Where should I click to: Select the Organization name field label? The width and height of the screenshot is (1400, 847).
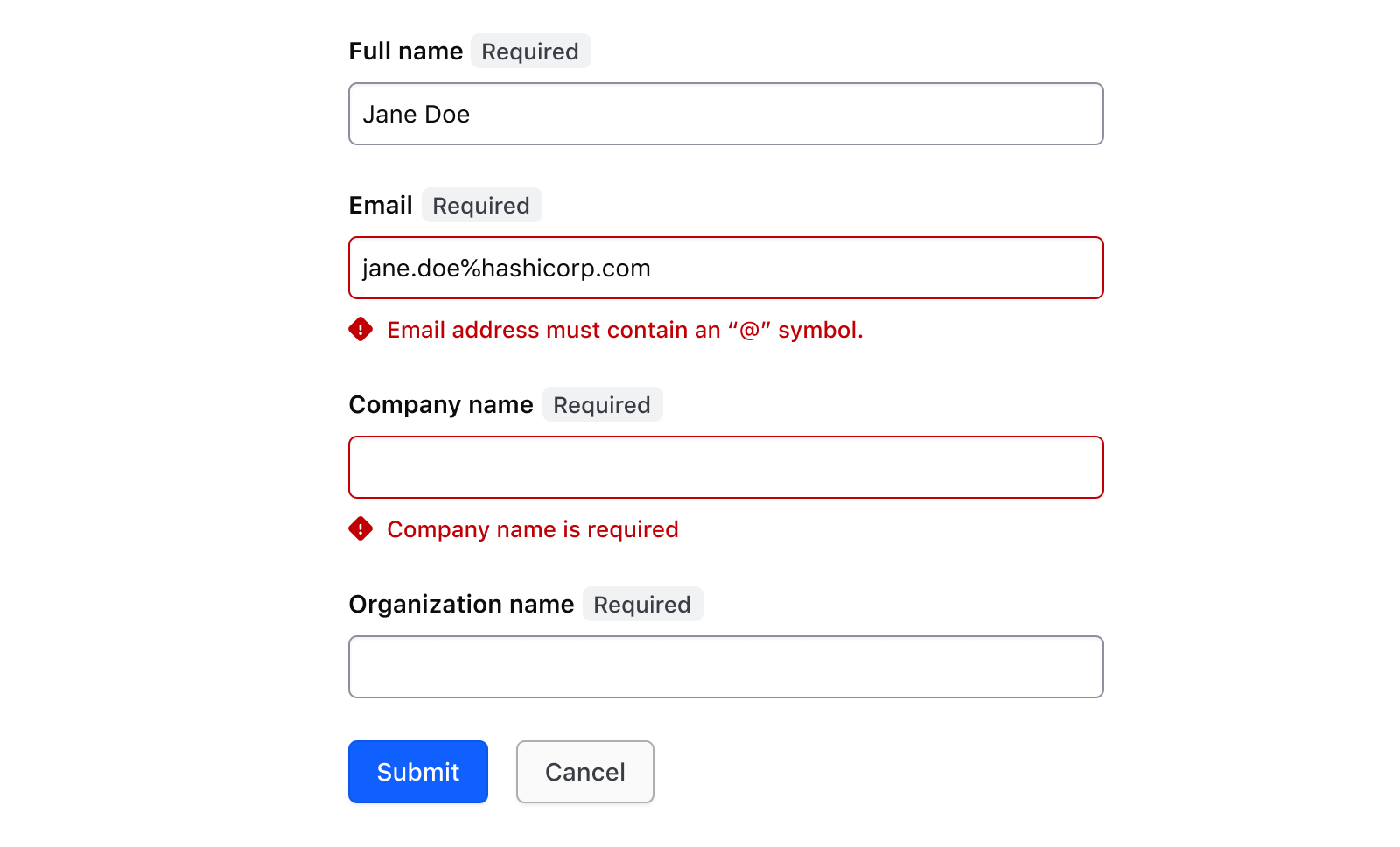pos(461,604)
